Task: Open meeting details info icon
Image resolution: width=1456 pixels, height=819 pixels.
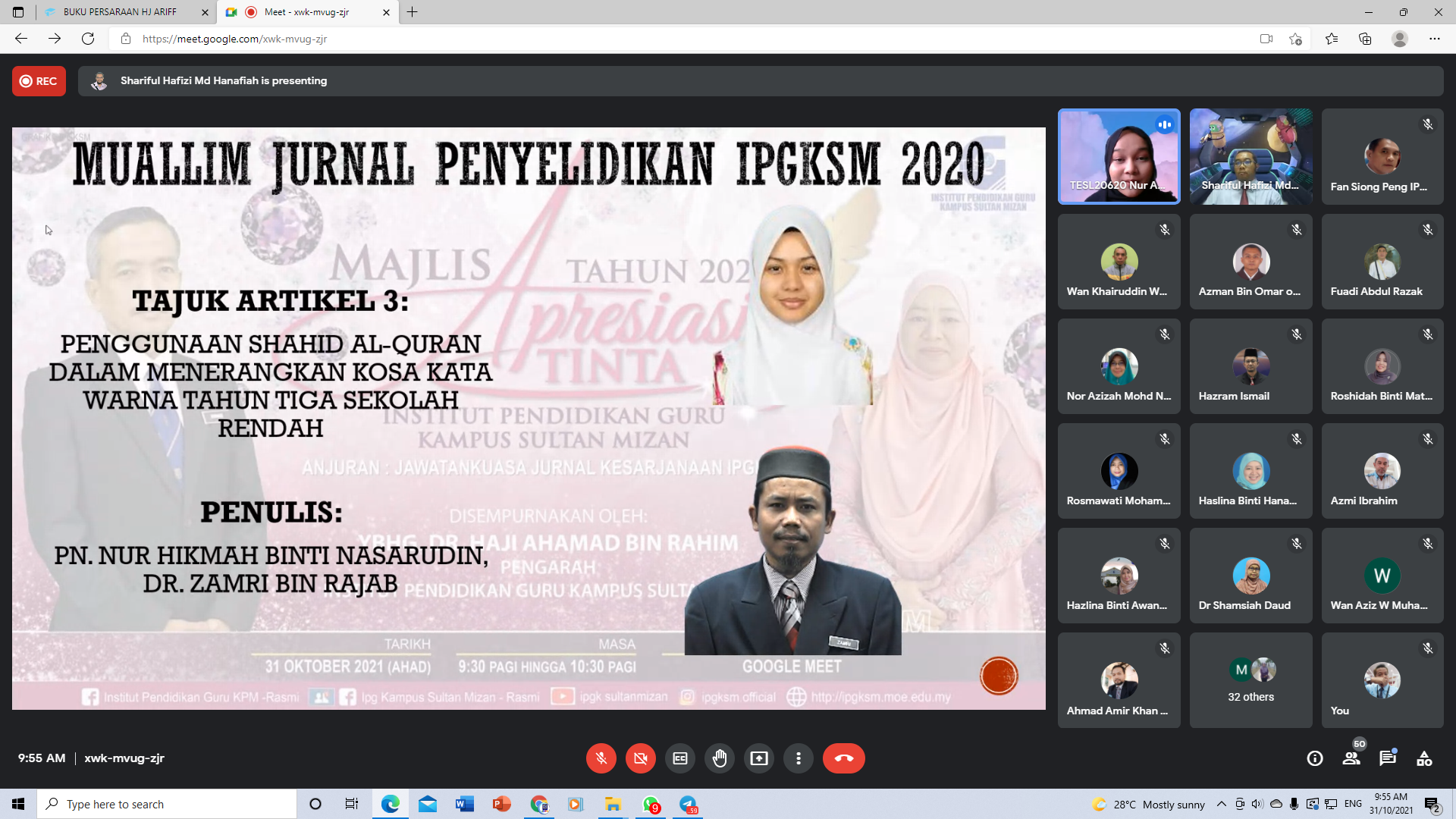Action: point(1314,758)
